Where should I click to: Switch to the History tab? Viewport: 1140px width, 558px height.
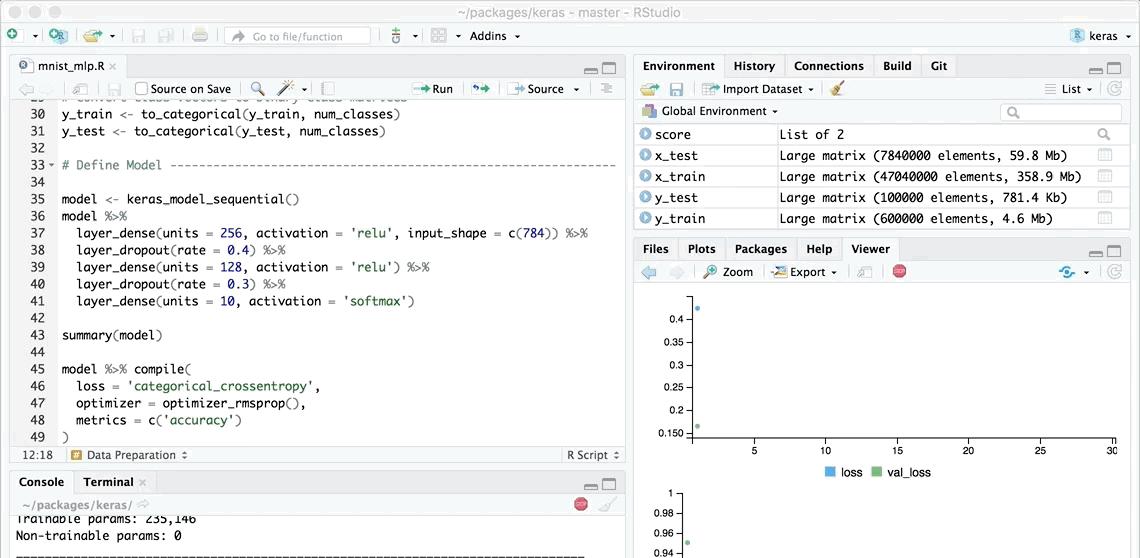tap(754, 65)
